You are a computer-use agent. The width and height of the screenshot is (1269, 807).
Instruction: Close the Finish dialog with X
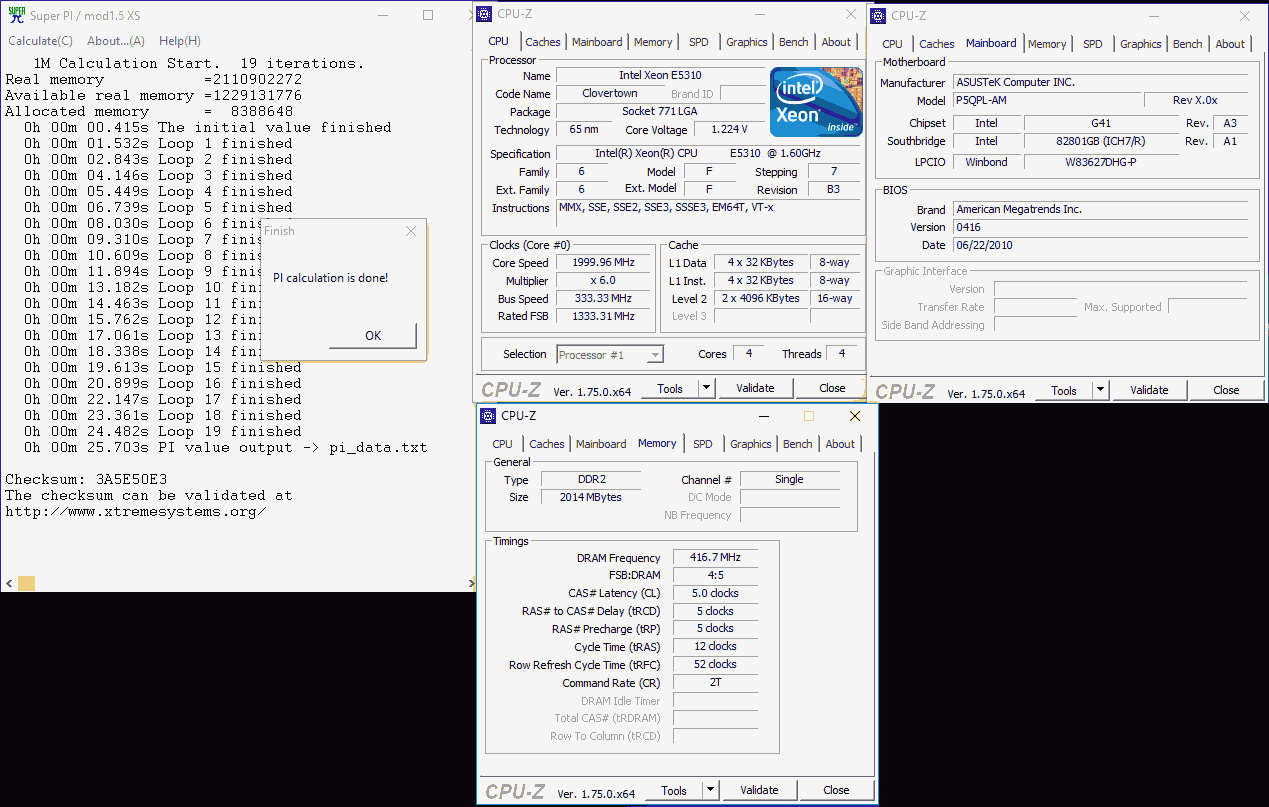tap(410, 231)
